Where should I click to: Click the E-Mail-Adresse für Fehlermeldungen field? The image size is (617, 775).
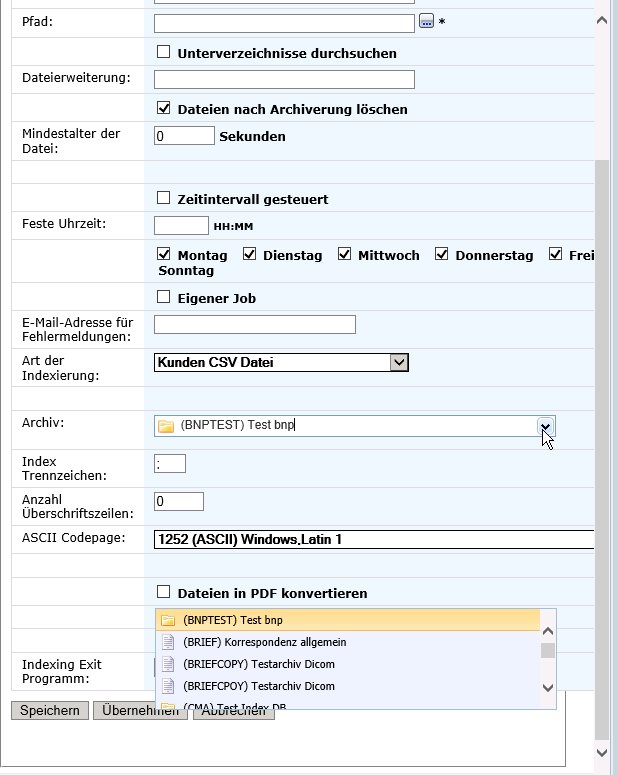point(255,324)
